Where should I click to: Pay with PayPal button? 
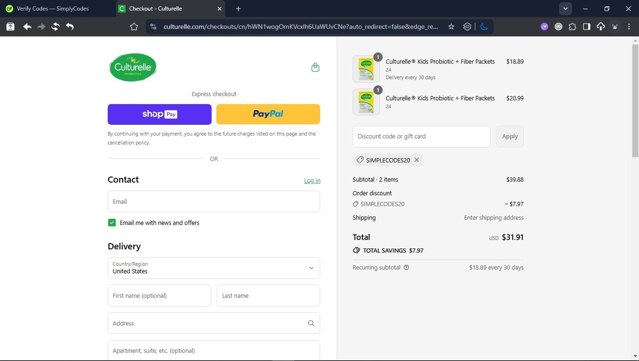point(268,114)
